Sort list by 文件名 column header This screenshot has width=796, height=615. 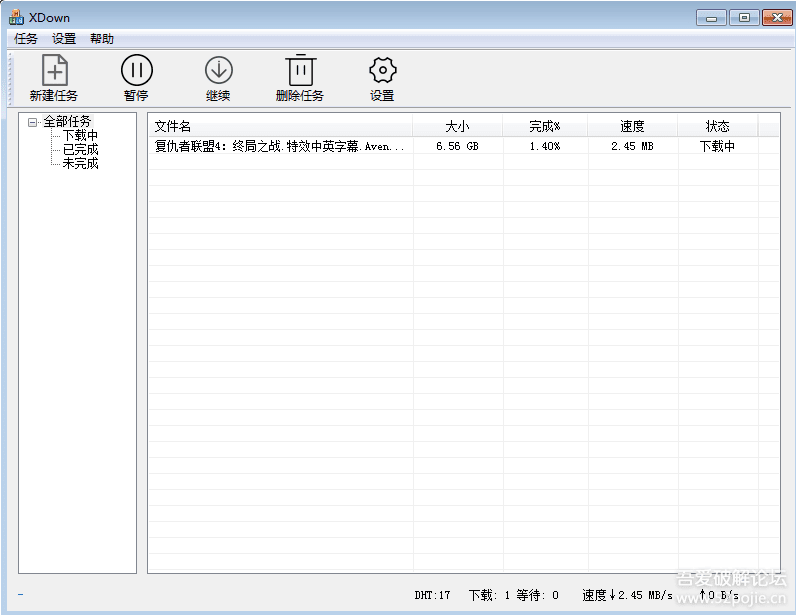(x=280, y=126)
